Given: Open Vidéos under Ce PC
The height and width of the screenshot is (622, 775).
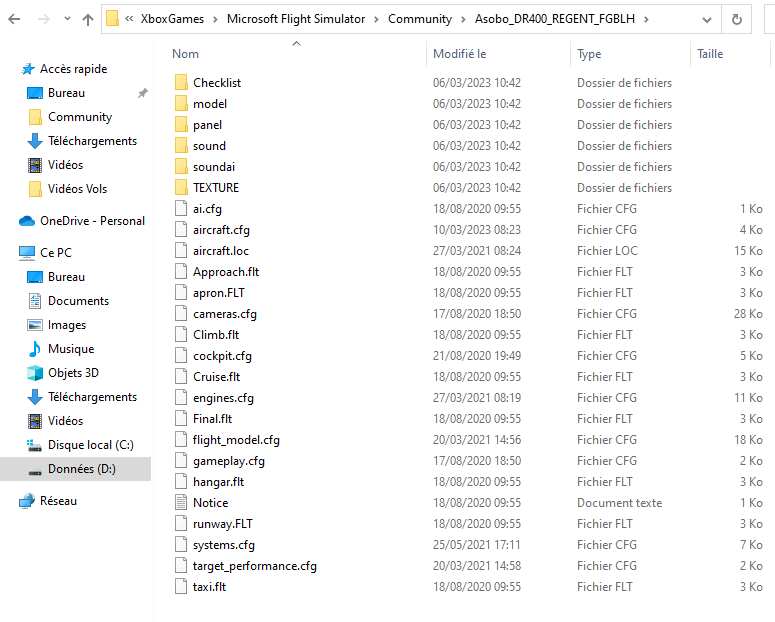Looking at the screenshot, I should click(65, 421).
